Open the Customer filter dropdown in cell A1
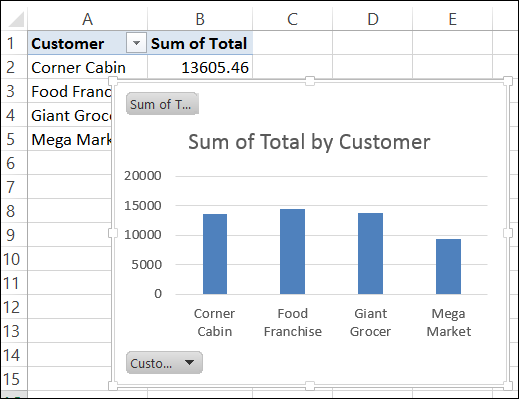The height and width of the screenshot is (399, 519). click(x=136, y=43)
